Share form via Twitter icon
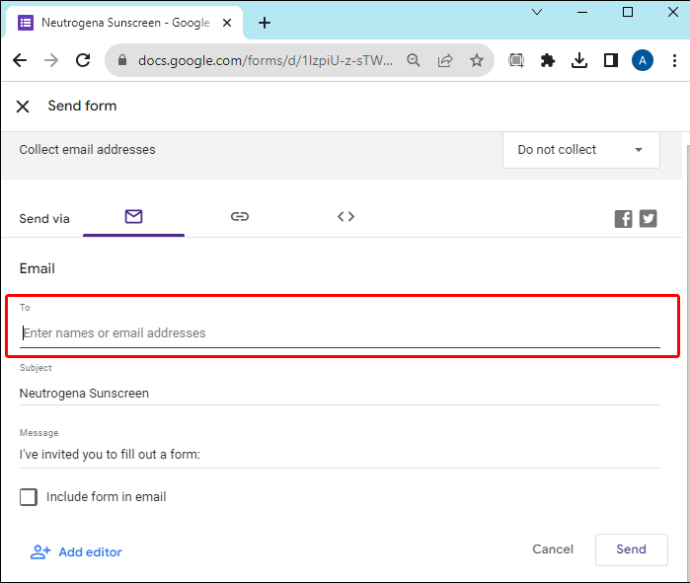The image size is (690, 583). 648,219
